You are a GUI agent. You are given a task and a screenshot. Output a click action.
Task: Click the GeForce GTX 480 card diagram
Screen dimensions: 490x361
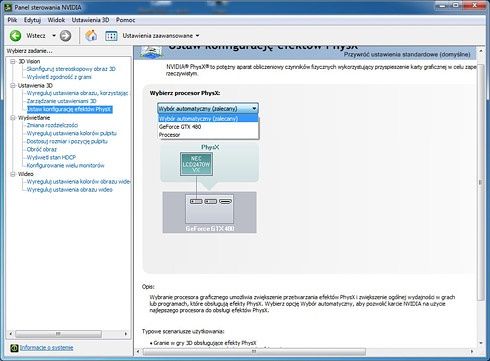point(209,212)
